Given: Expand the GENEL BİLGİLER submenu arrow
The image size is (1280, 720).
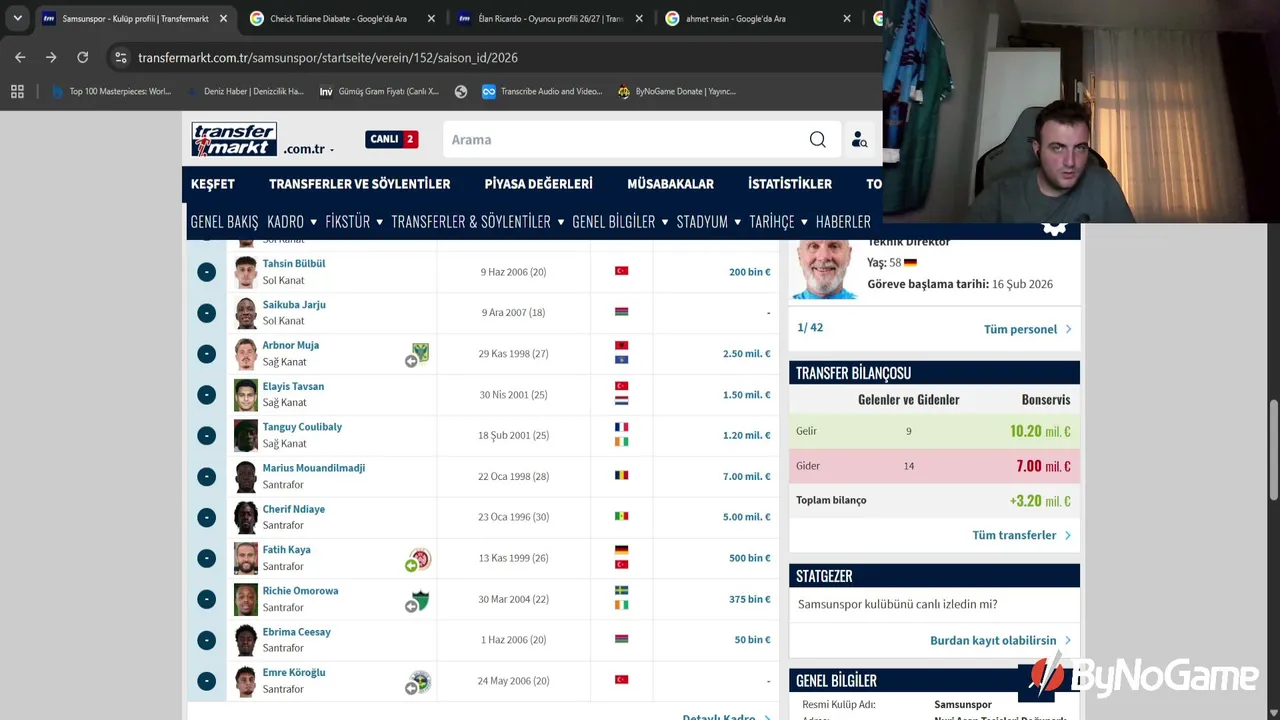Looking at the screenshot, I should tap(664, 222).
